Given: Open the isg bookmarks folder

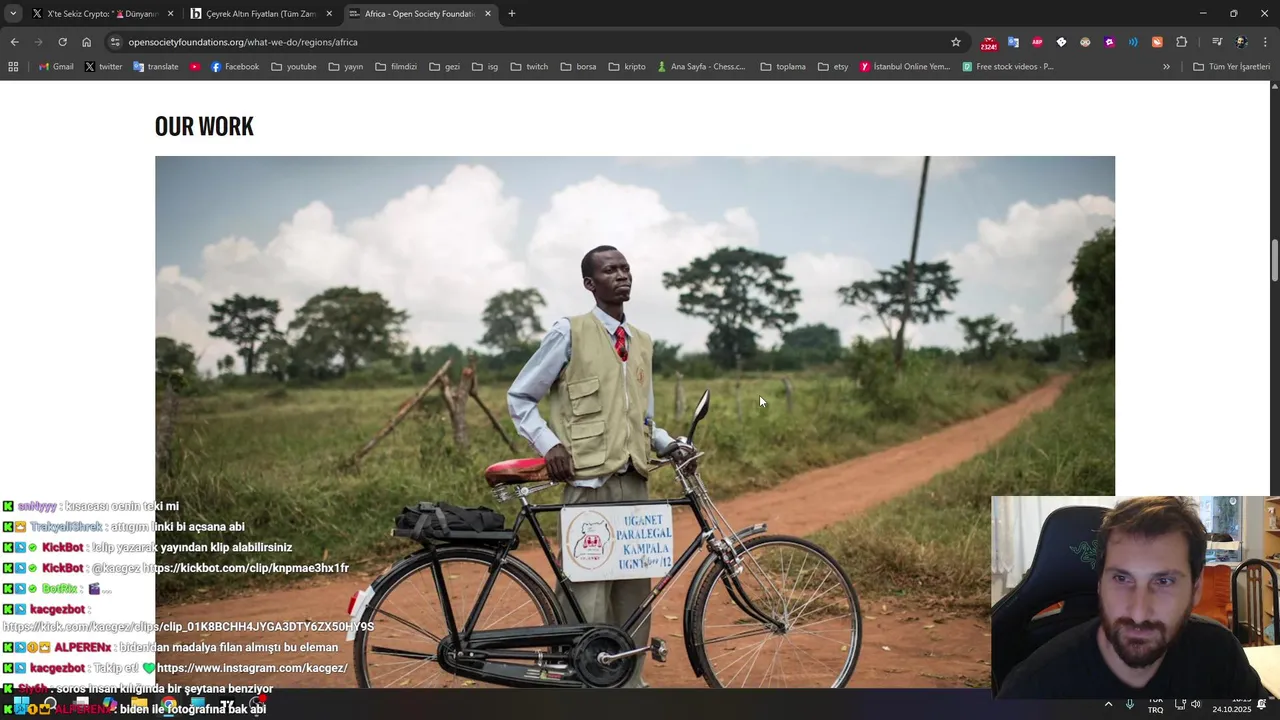Looking at the screenshot, I should [x=485, y=67].
